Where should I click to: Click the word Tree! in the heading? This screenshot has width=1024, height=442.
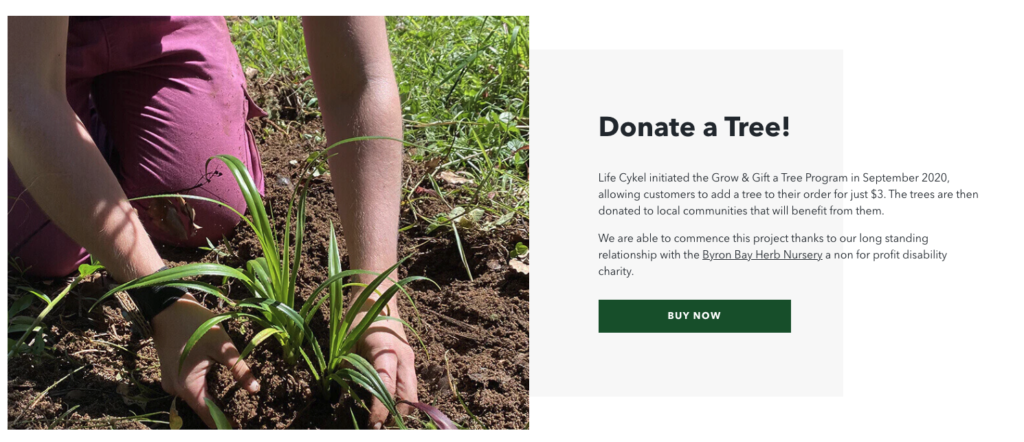pyautogui.click(x=758, y=127)
